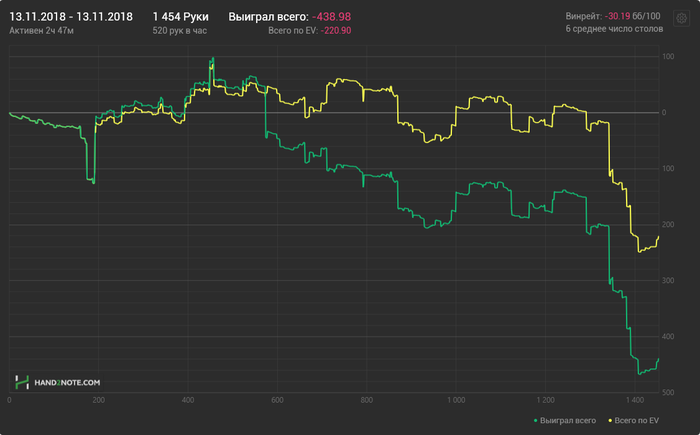This screenshot has width=700, height=435.
Task: Click the Активен 2ч 47м label
Action: click(42, 31)
